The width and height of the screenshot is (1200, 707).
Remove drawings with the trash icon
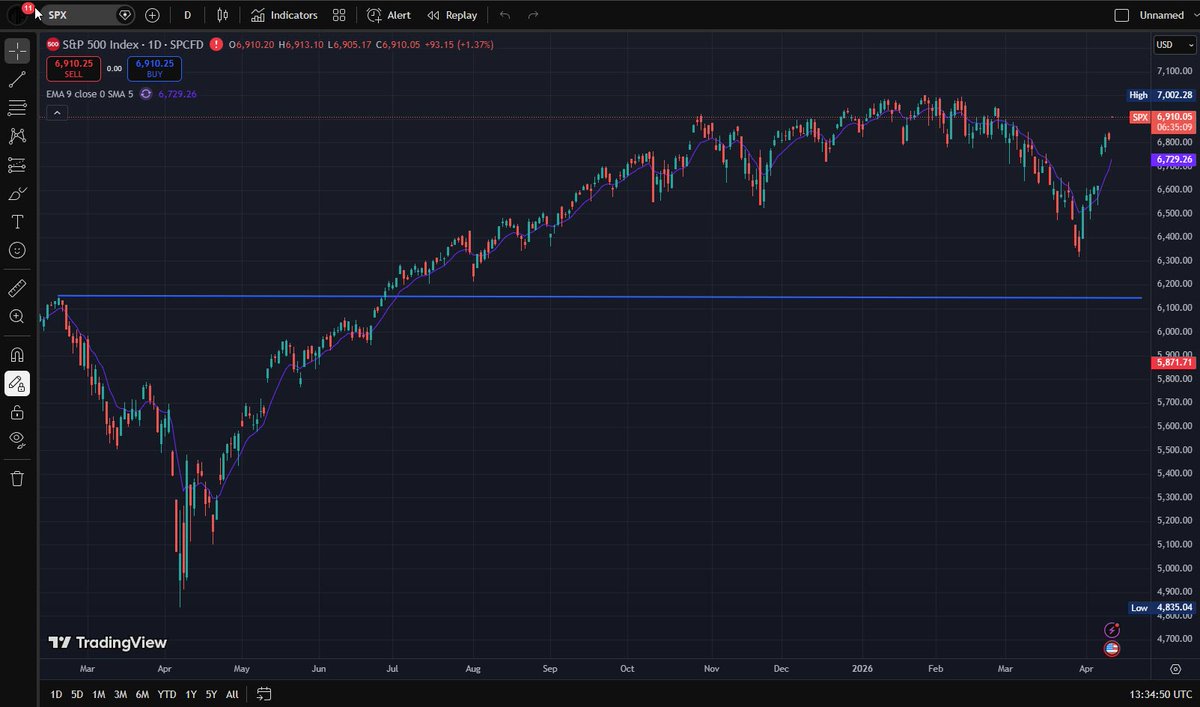pos(17,478)
